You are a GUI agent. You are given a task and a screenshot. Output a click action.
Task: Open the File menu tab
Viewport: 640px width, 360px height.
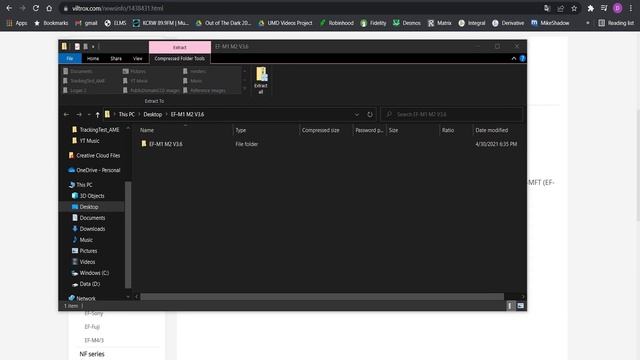click(x=70, y=58)
